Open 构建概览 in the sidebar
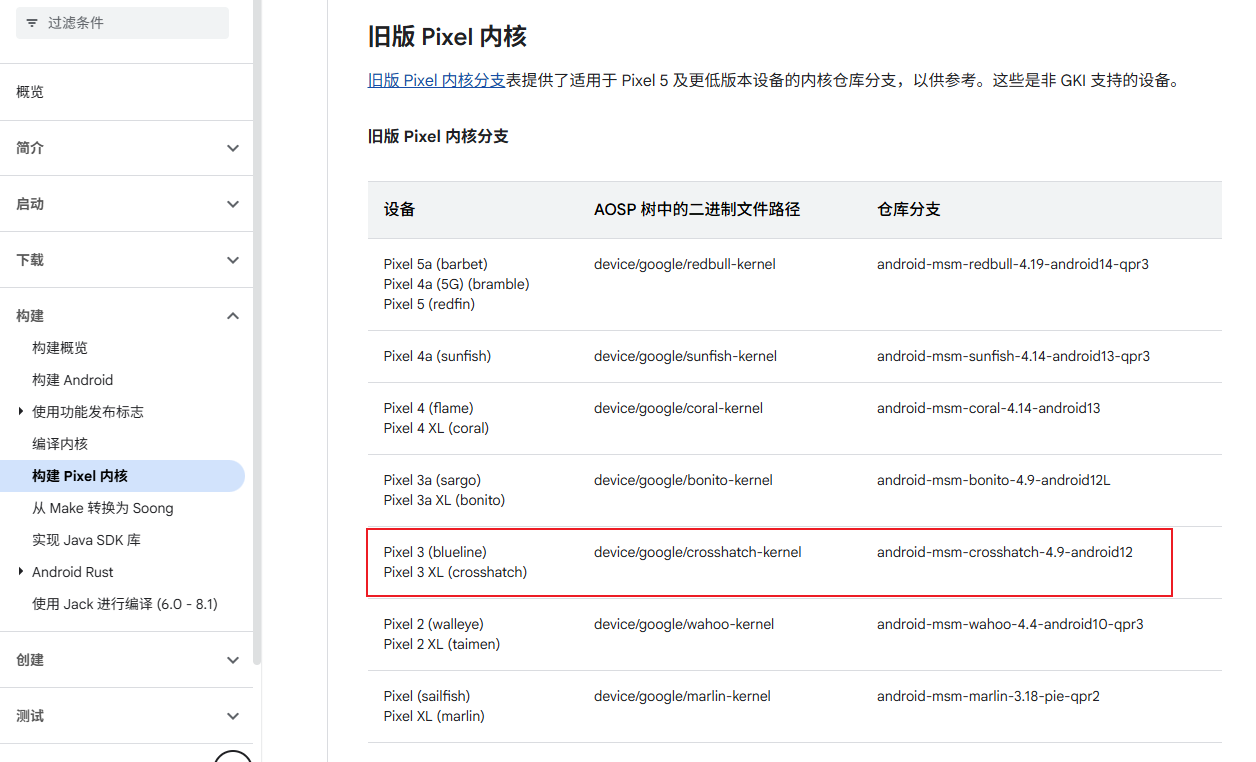The image size is (1256, 762). point(60,348)
